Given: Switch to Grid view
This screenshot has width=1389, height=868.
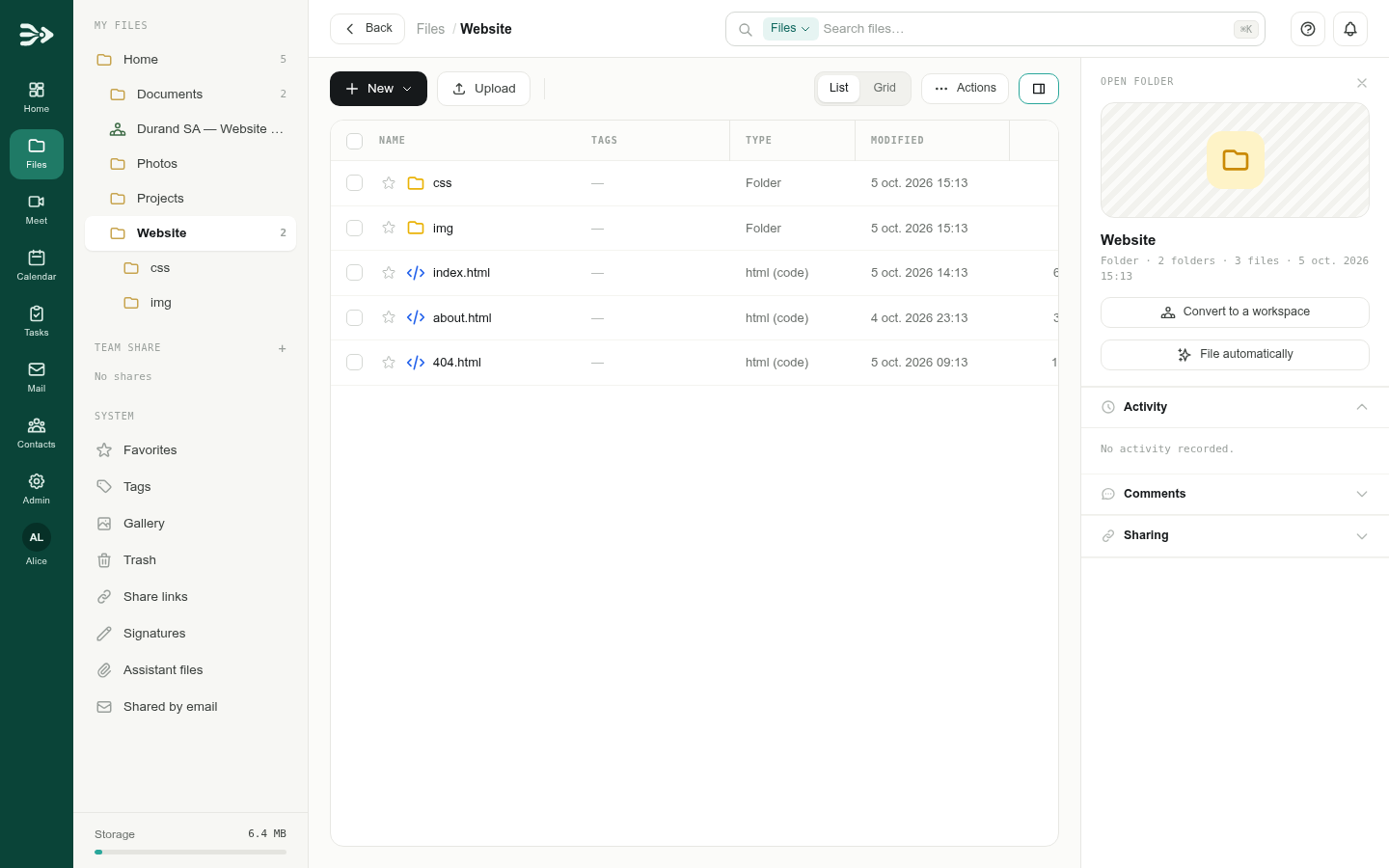Looking at the screenshot, I should point(885,88).
